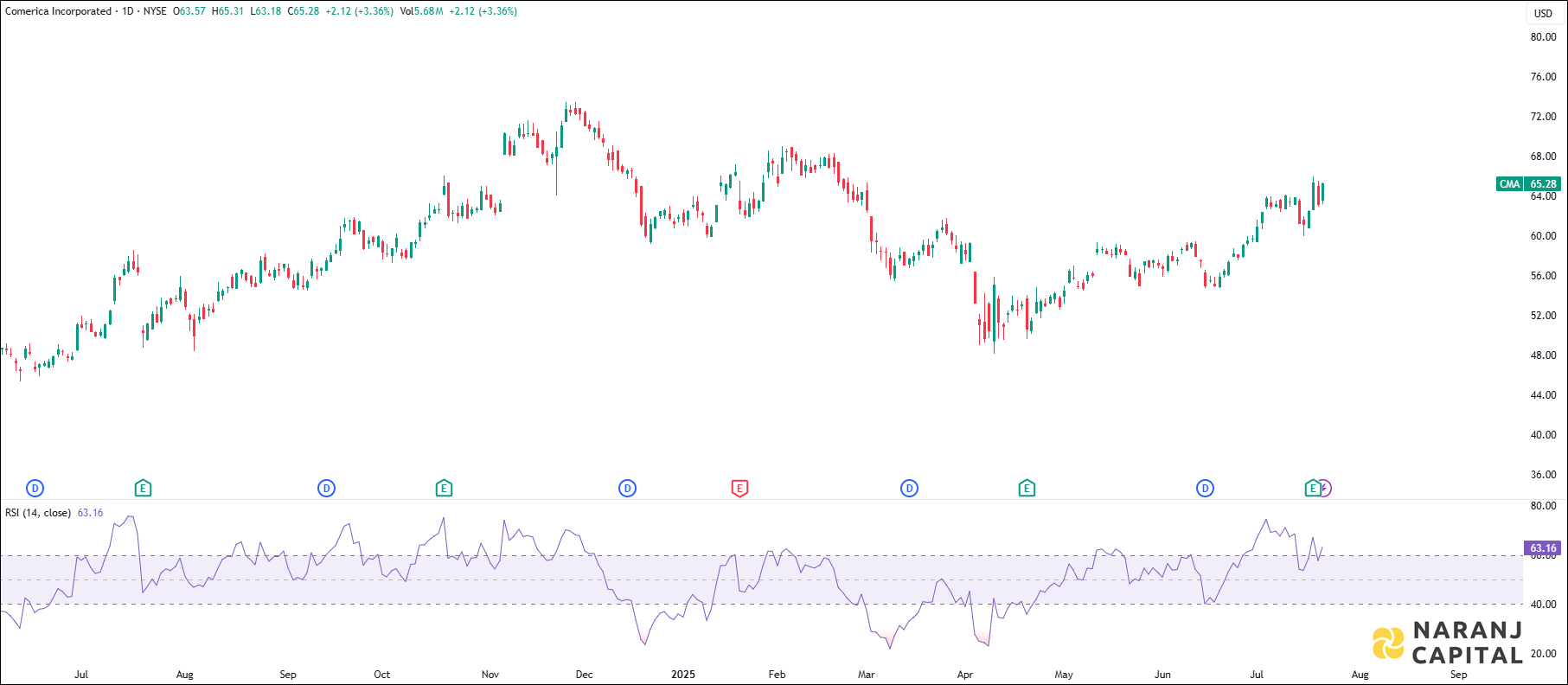Open the red earnings marker in January 2025
Image resolution: width=1568 pixels, height=685 pixels.
739,489
